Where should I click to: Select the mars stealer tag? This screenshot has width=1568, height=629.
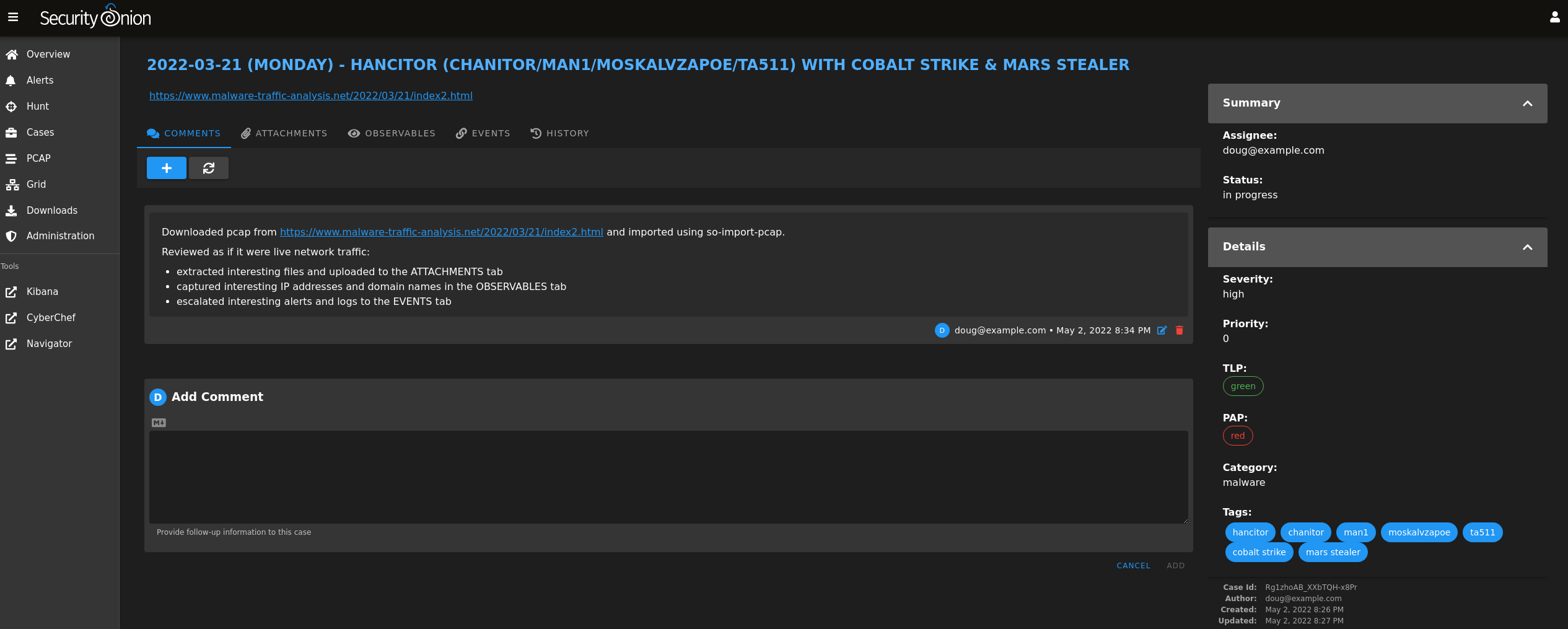point(1333,552)
